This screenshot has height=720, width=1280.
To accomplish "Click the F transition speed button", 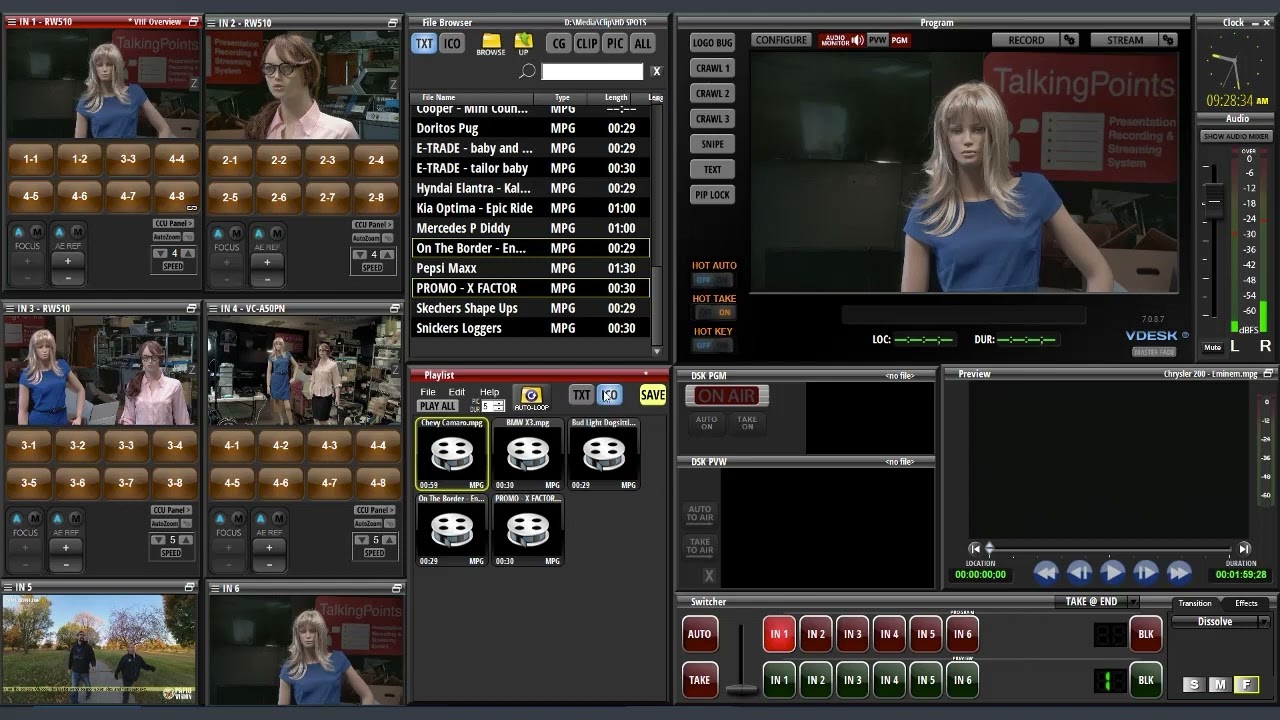I will [x=1246, y=685].
